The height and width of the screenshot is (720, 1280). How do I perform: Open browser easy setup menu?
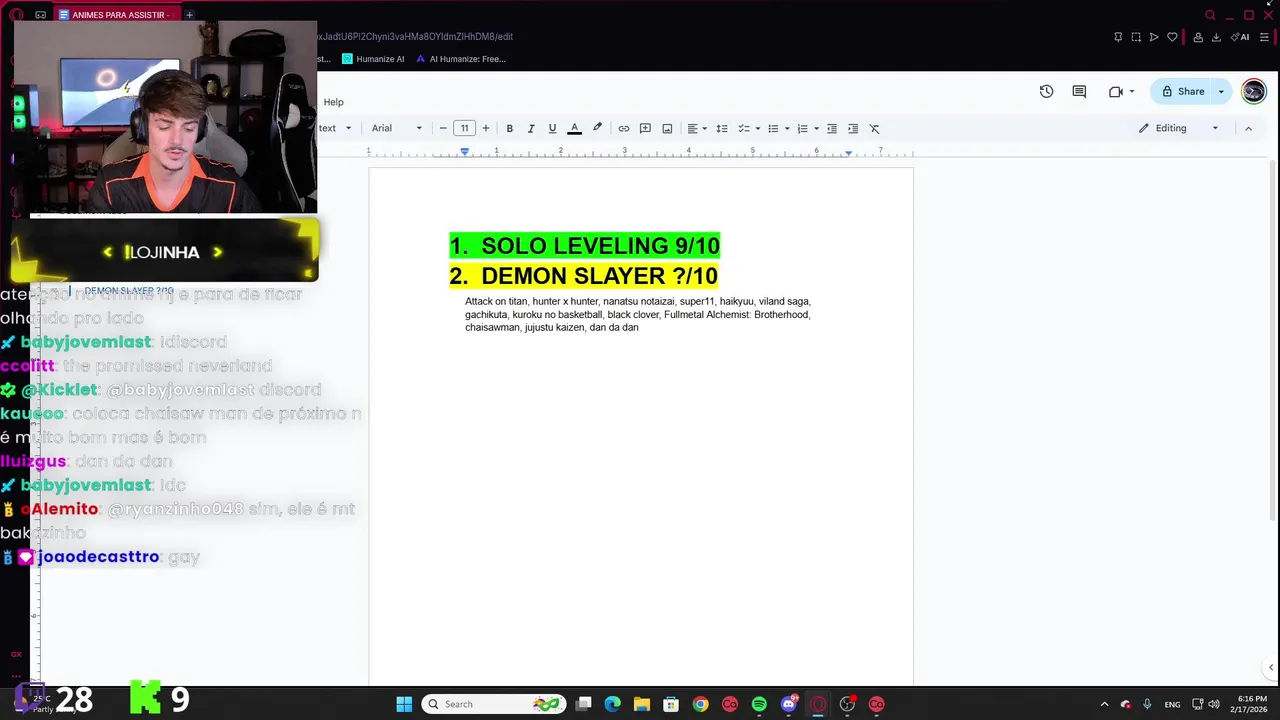[x=1264, y=37]
